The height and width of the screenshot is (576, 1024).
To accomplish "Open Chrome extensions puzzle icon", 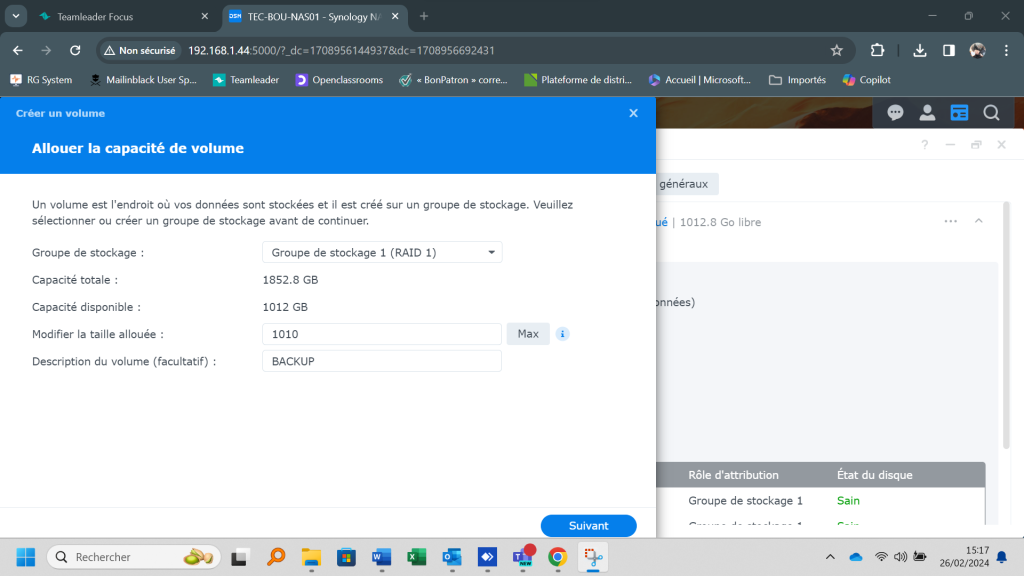I will click(877, 50).
